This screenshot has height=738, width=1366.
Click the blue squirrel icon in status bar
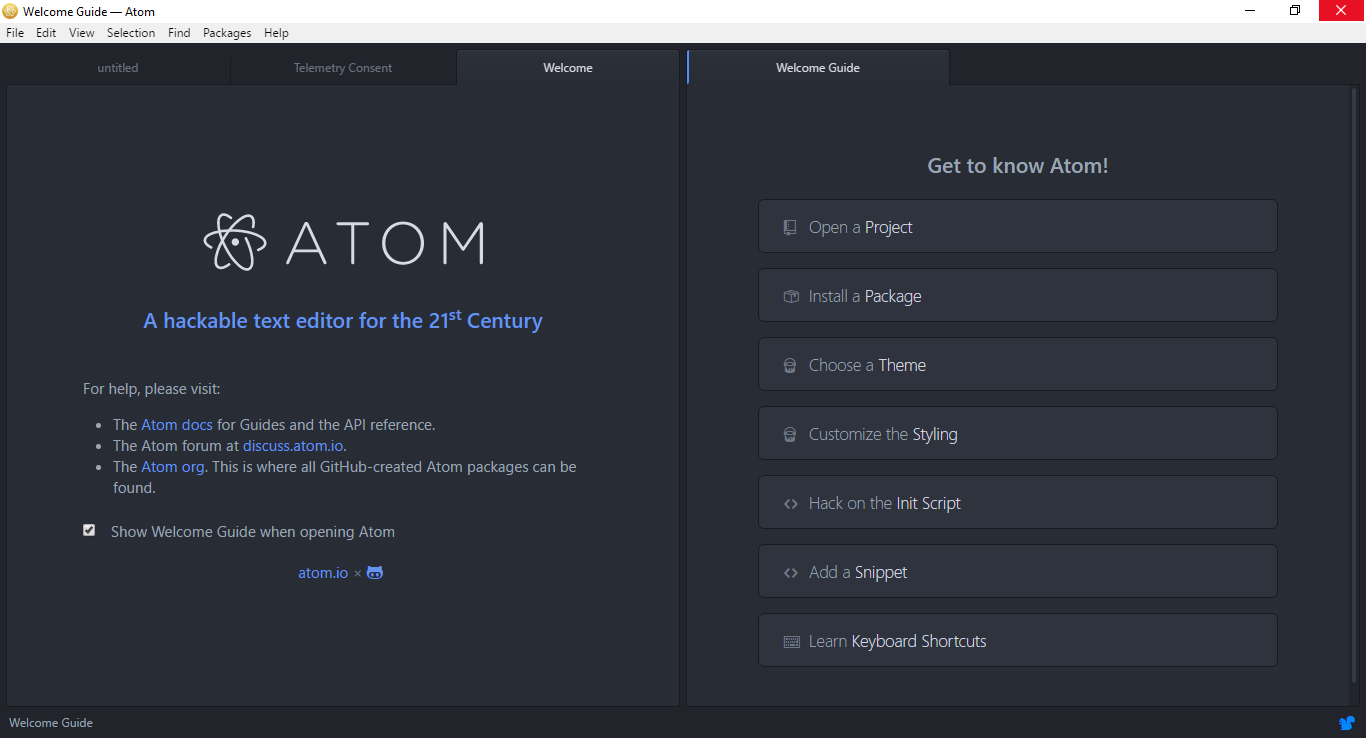click(x=1347, y=723)
